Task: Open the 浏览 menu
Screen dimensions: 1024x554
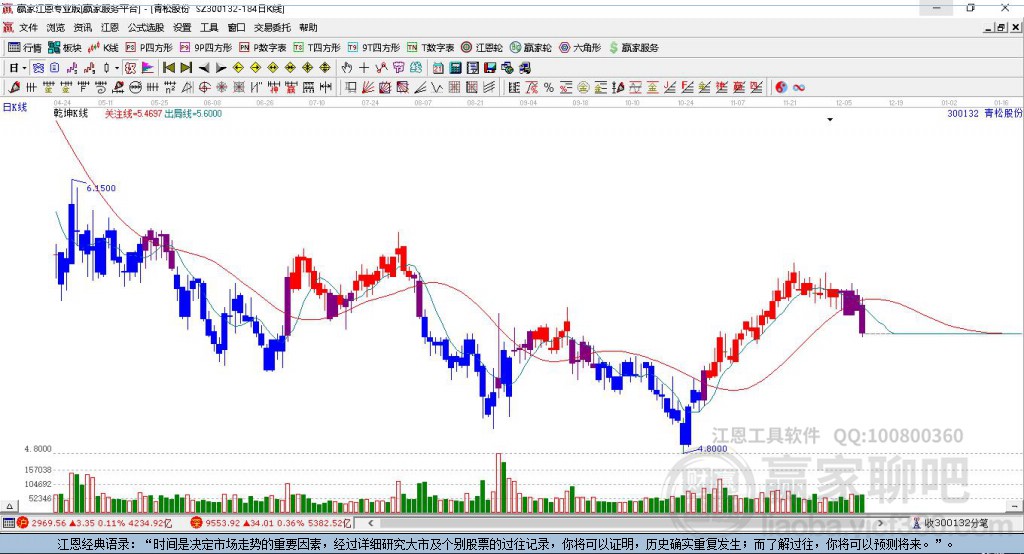Action: [56, 27]
